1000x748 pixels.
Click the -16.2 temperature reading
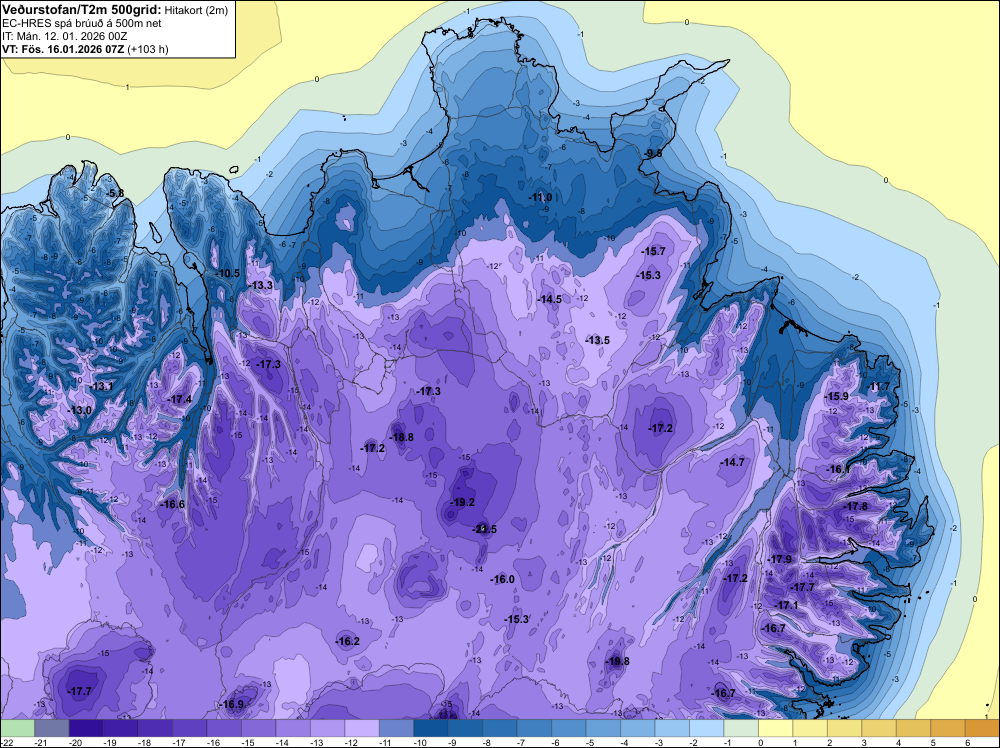pos(348,641)
